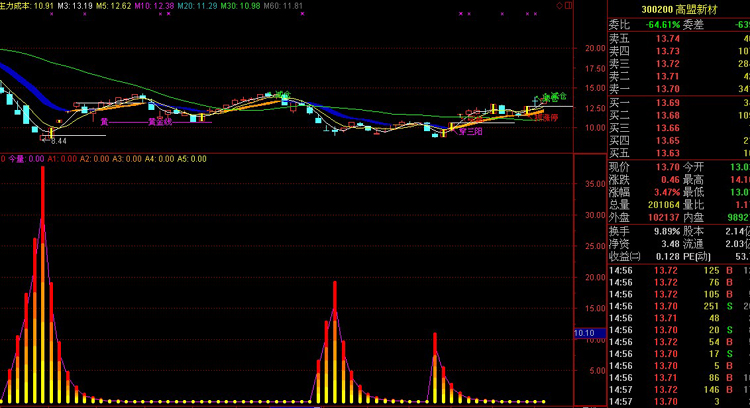Viewport: 750px width, 408px height.
Task: Click the 总量 201064 total volume value
Action: pyautogui.click(x=664, y=205)
